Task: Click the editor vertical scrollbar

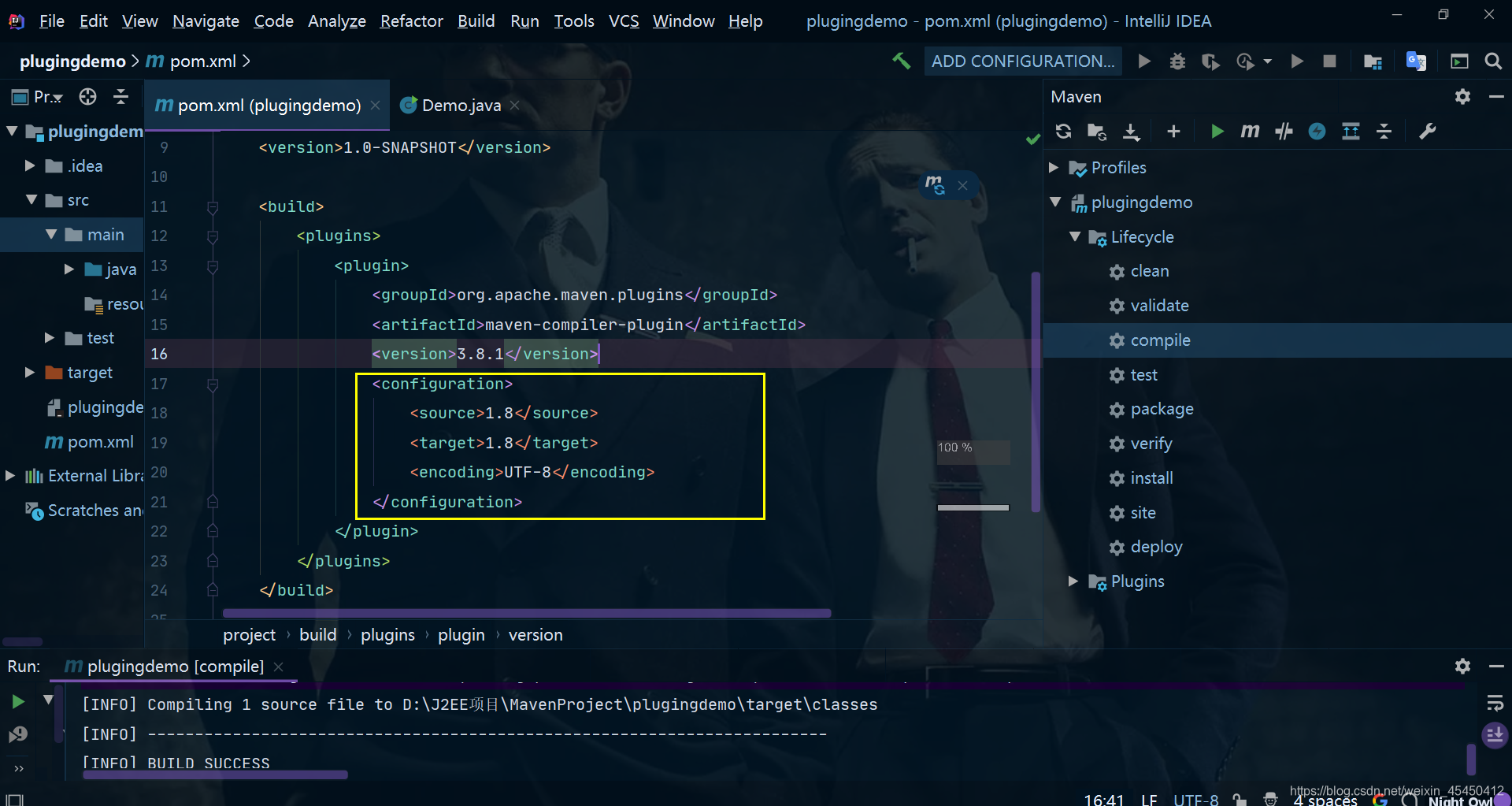Action: tap(1036, 392)
